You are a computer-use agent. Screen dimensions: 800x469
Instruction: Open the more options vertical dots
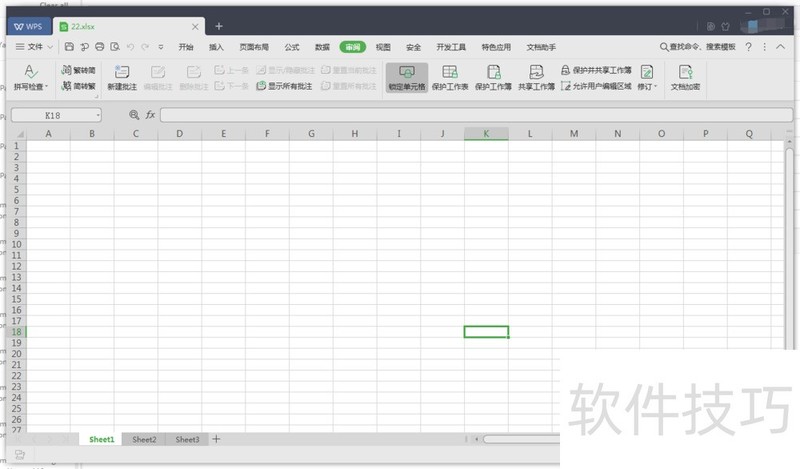pos(764,47)
